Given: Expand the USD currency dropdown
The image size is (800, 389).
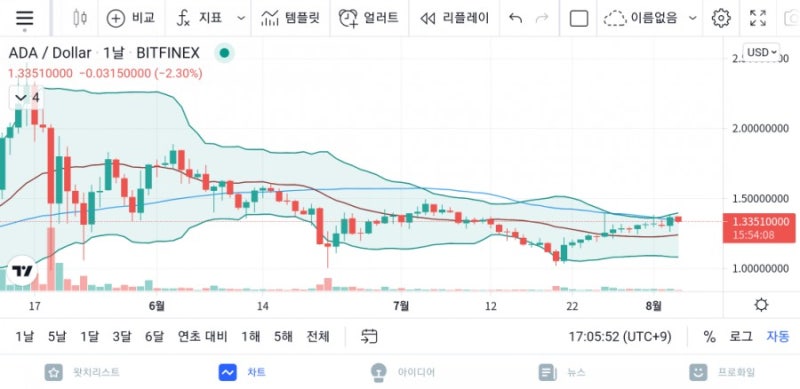Looking at the screenshot, I should pyautogui.click(x=762, y=52).
